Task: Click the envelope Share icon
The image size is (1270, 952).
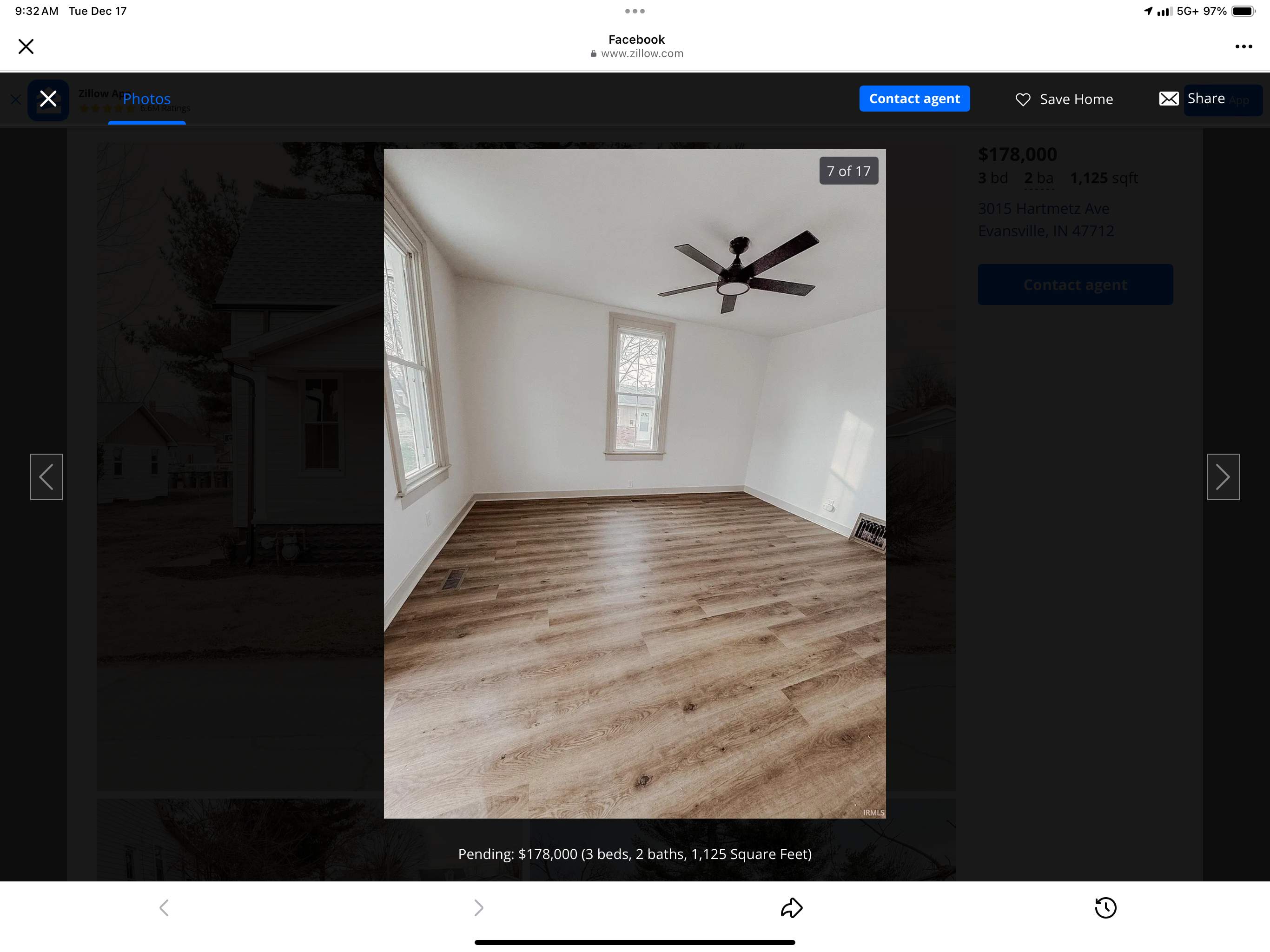Action: click(x=1168, y=99)
